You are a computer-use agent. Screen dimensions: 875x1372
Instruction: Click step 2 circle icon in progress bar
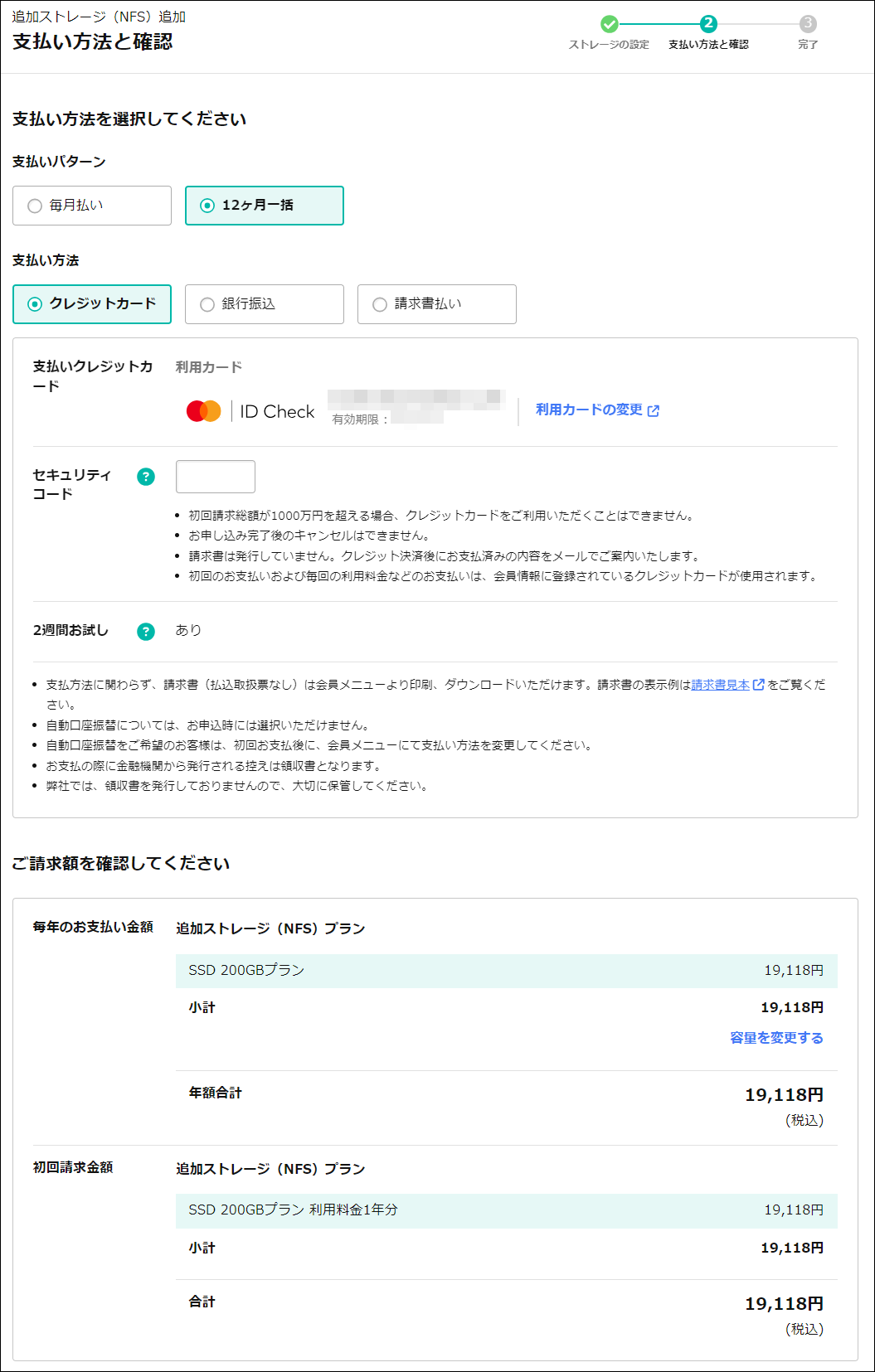(708, 24)
